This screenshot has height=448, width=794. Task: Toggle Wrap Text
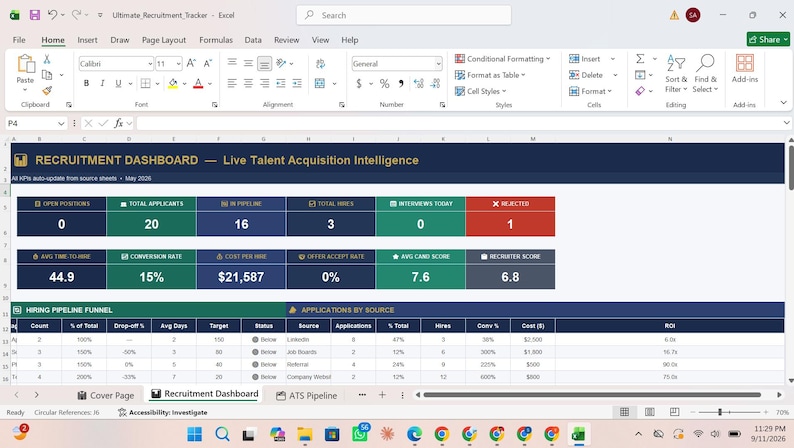(320, 63)
